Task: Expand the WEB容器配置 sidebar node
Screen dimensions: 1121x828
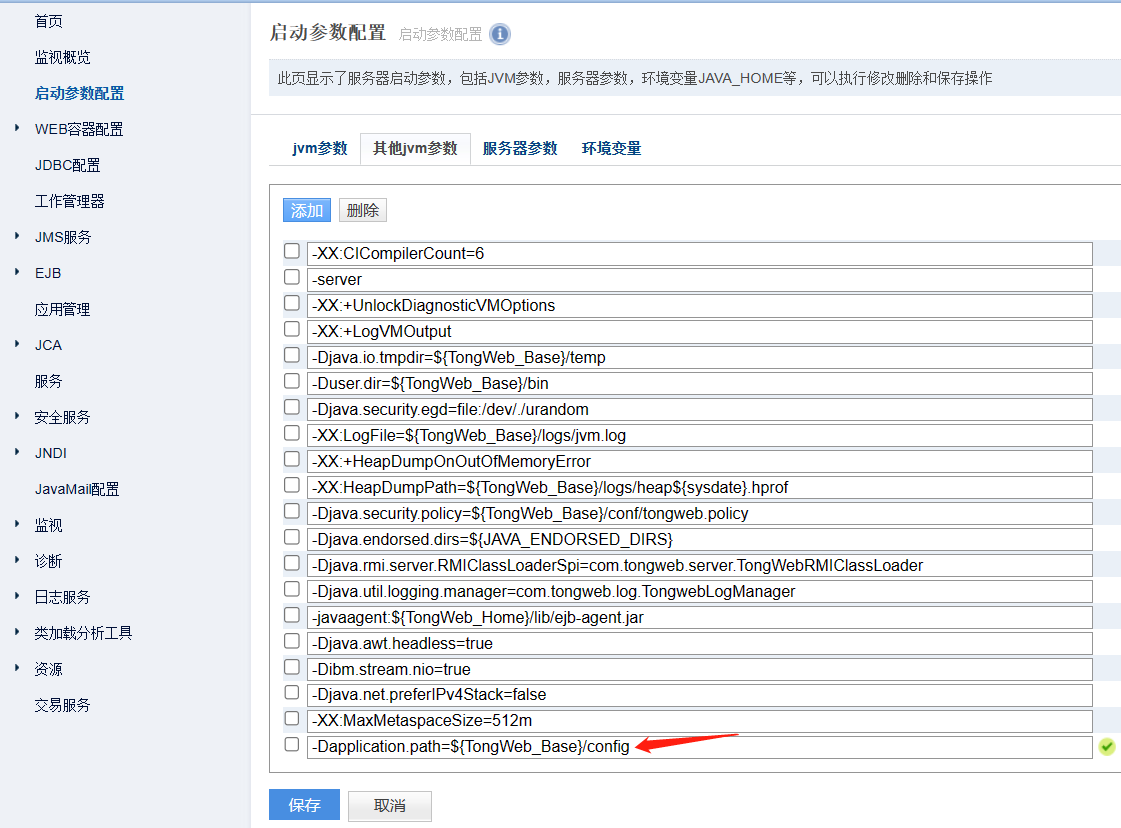Action: pos(18,129)
